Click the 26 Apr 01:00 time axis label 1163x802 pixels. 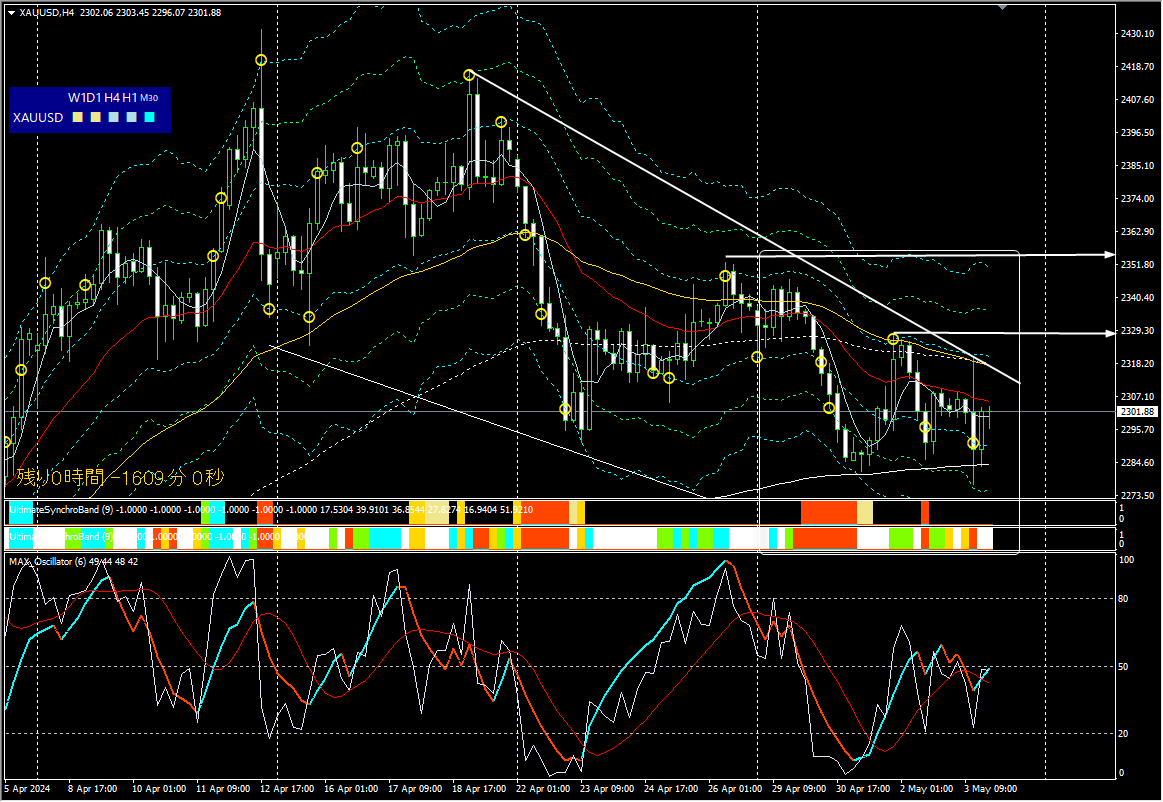735,789
